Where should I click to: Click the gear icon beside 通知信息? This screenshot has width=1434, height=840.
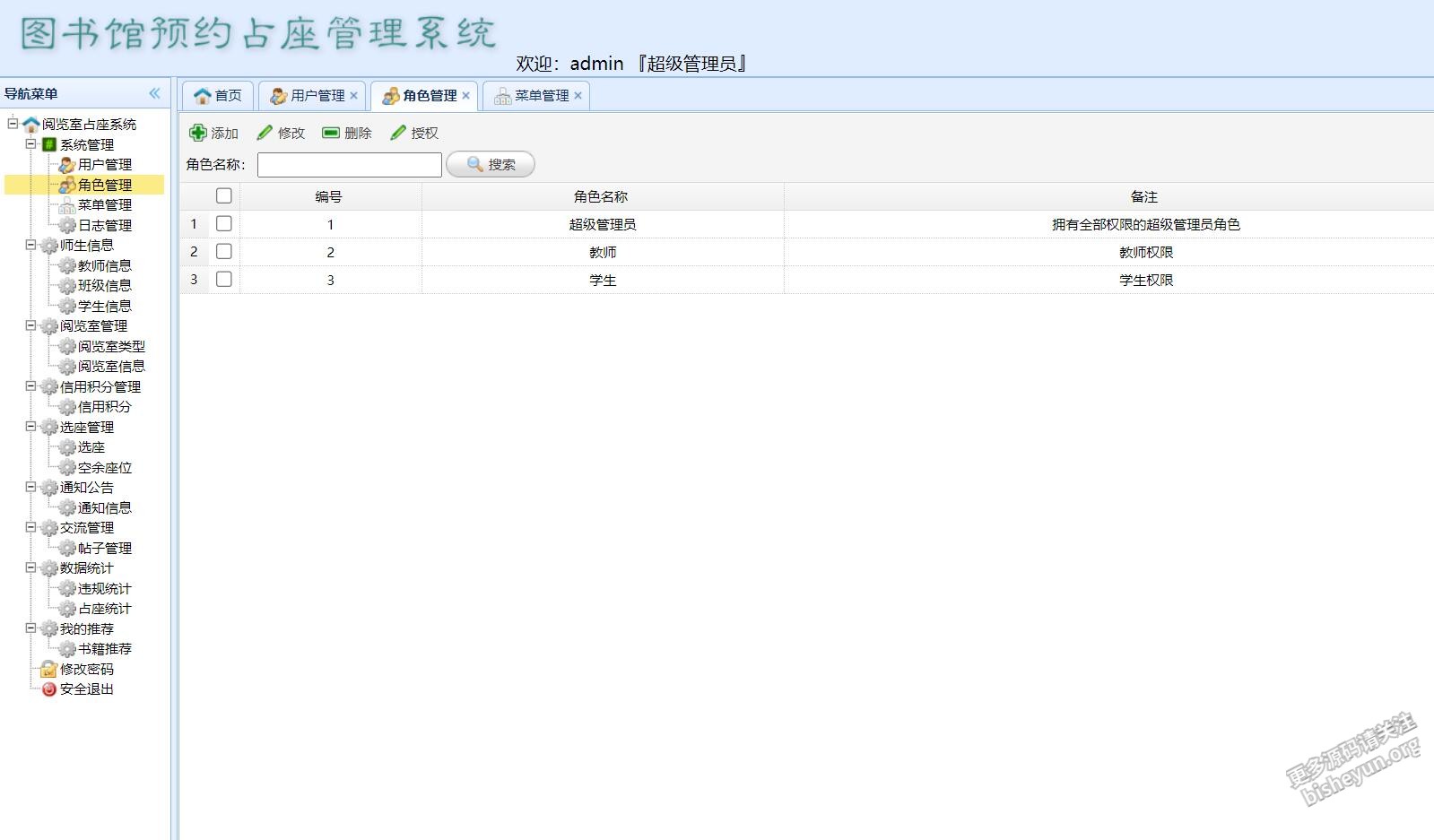pos(67,507)
